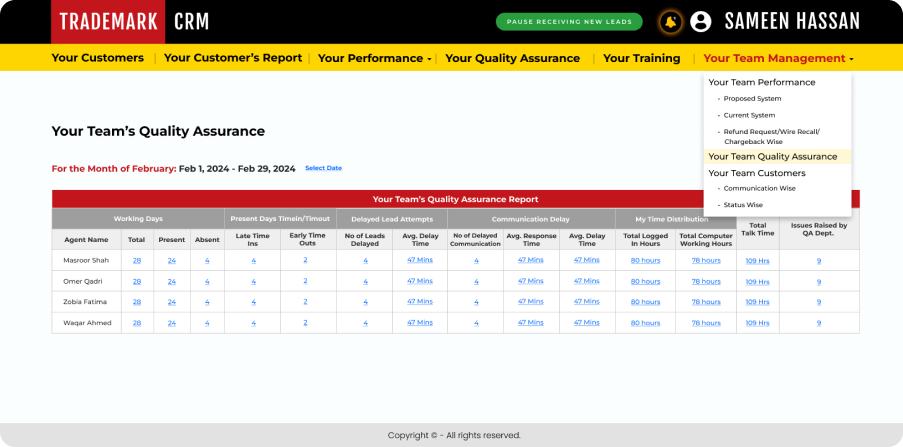903x447 pixels.
Task: Click Omer Qadri's 80 hours logged link
Action: pyautogui.click(x=645, y=281)
